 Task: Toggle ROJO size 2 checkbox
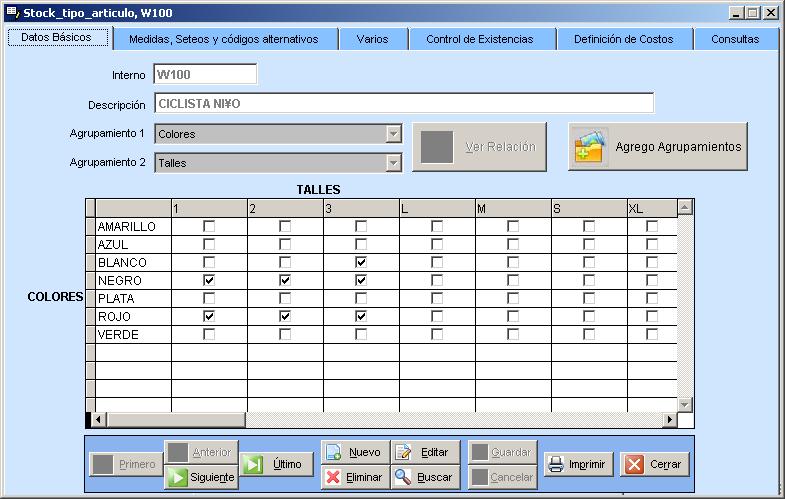[x=285, y=316]
